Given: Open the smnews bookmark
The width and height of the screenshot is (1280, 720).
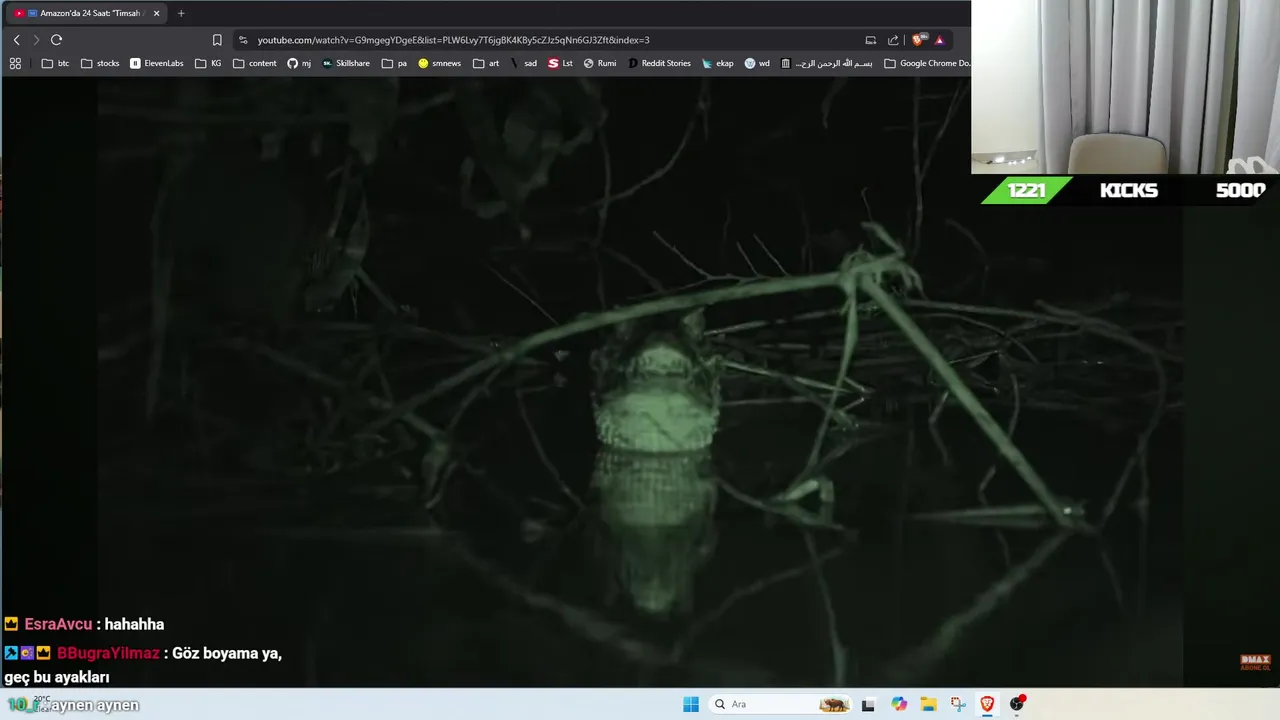Looking at the screenshot, I should tap(440, 63).
